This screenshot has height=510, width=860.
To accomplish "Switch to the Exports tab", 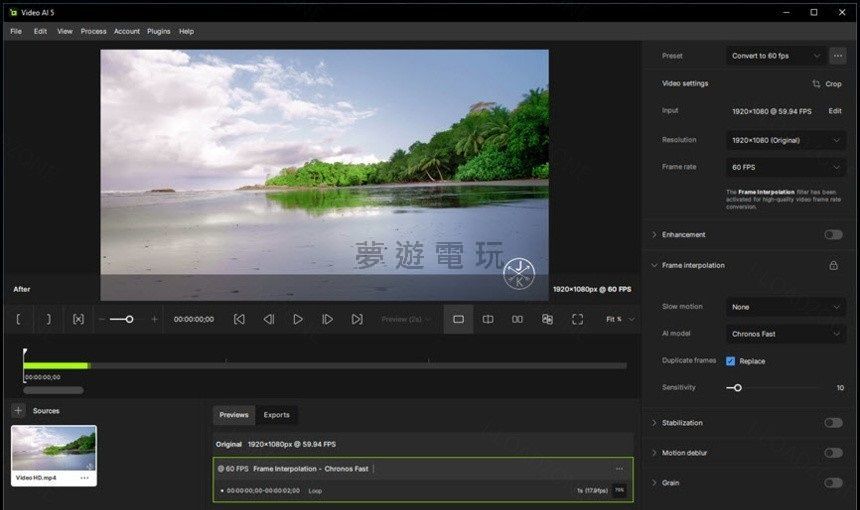I will pos(276,415).
